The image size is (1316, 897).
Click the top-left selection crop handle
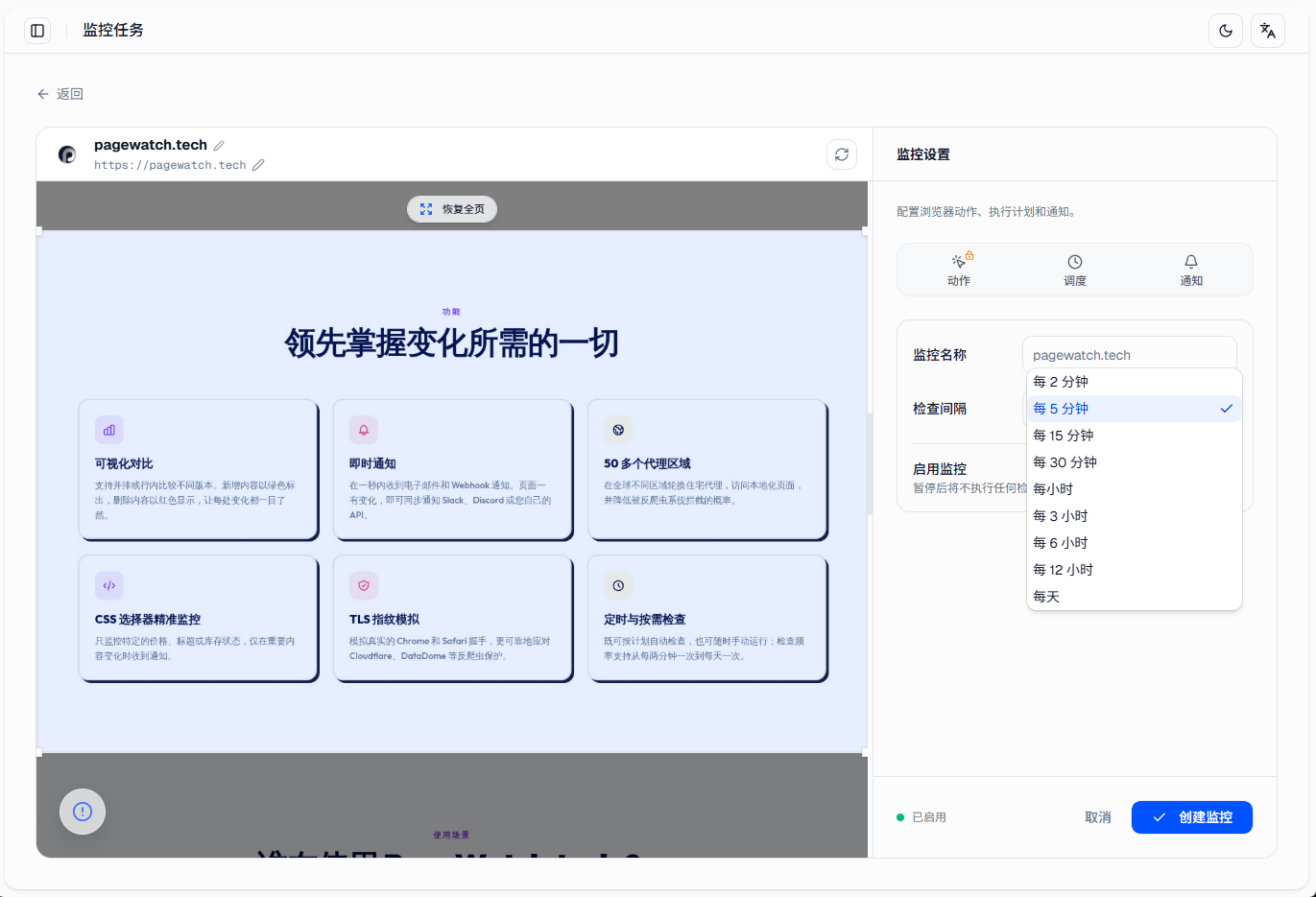click(x=39, y=231)
